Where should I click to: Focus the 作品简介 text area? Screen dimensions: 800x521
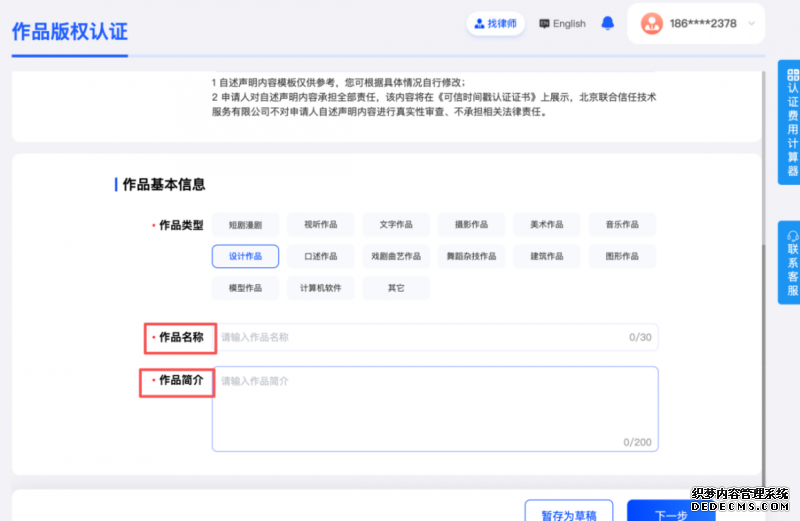(x=434, y=408)
